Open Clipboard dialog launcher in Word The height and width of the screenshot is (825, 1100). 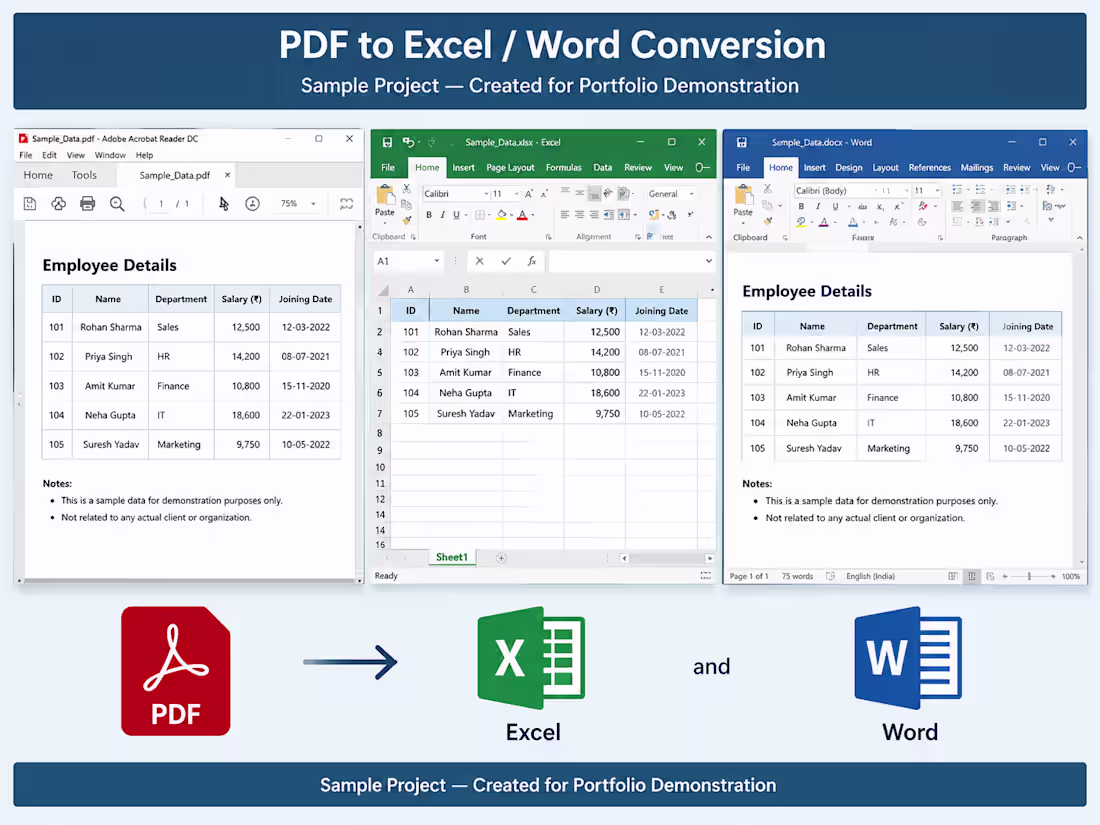point(784,238)
